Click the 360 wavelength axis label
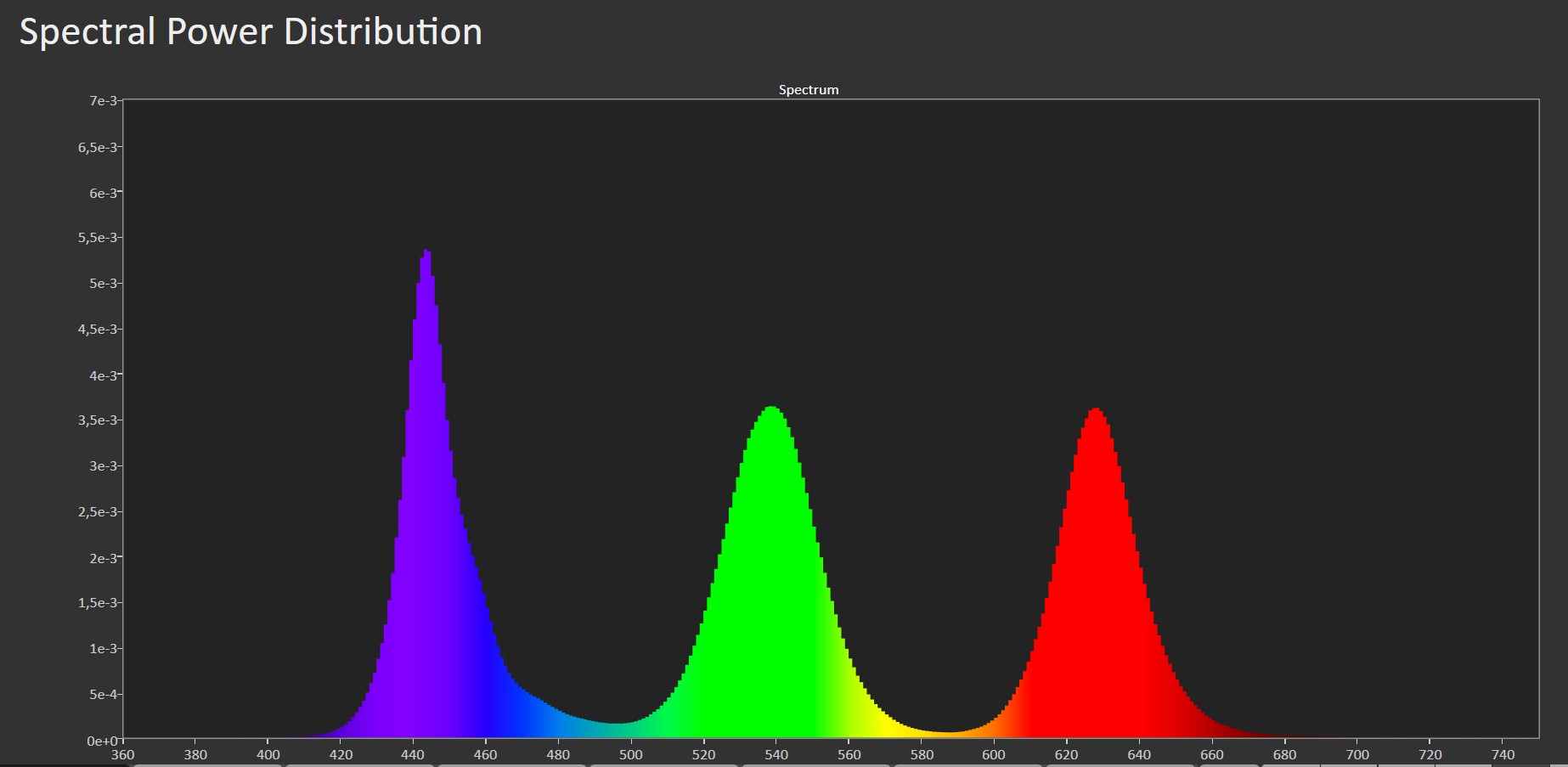 123,755
